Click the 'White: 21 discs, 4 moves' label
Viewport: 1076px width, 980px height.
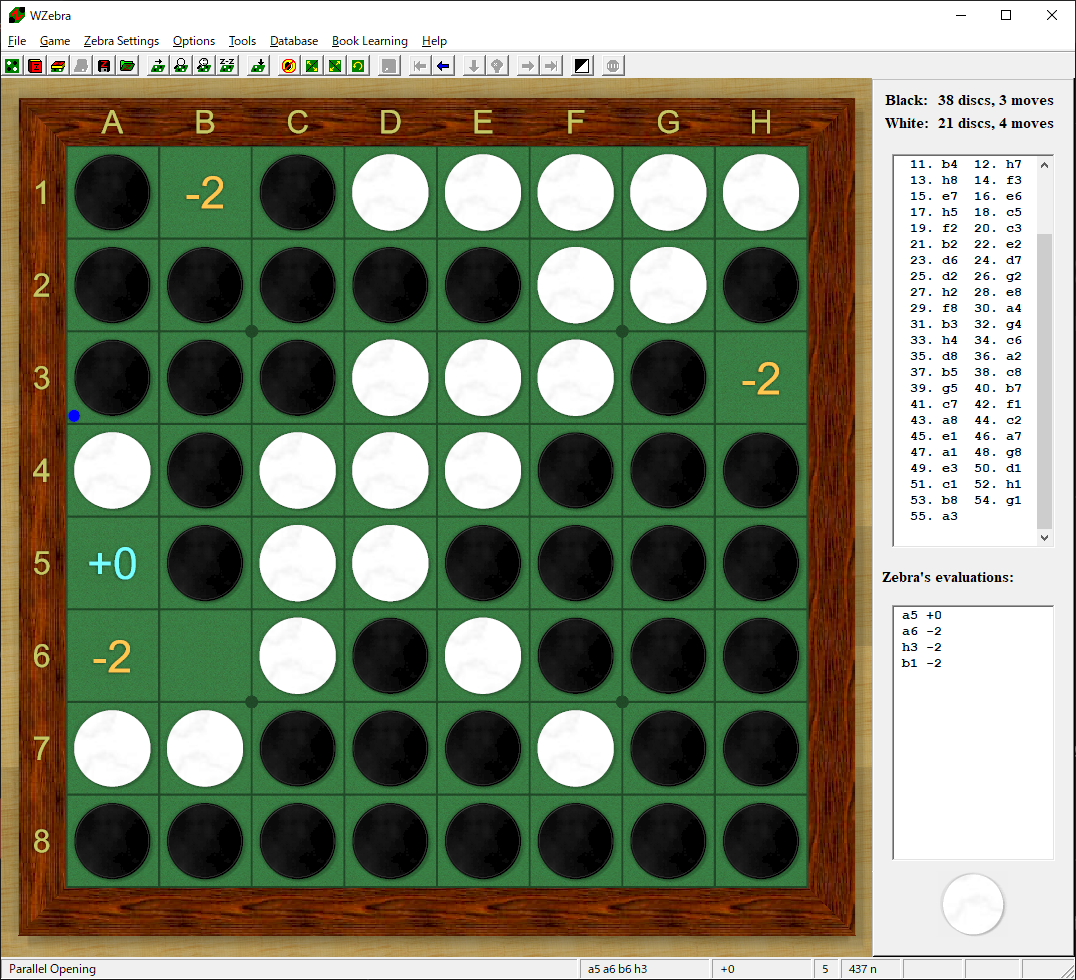(969, 124)
